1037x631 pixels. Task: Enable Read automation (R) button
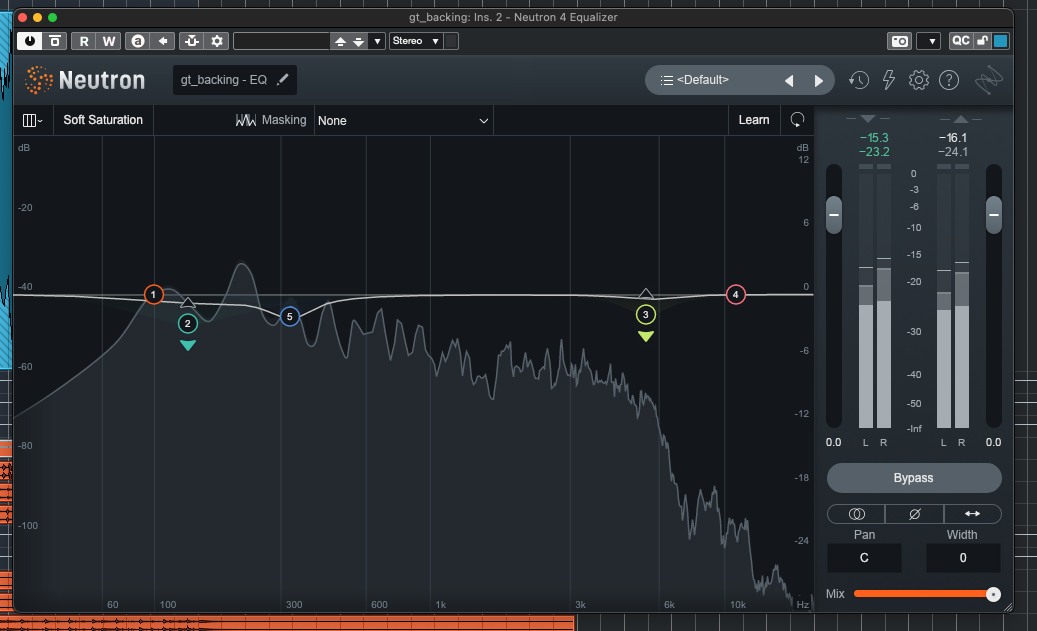click(x=84, y=41)
